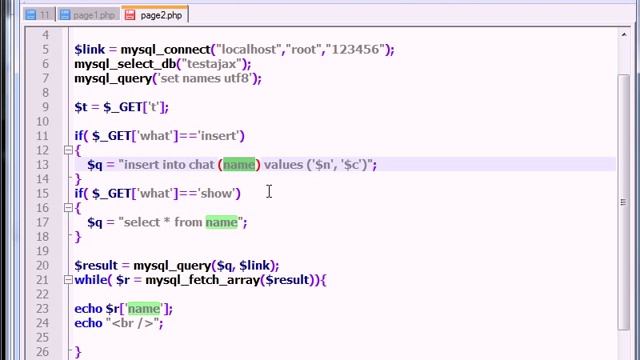Click the blue save icon on tab 11

point(31,15)
